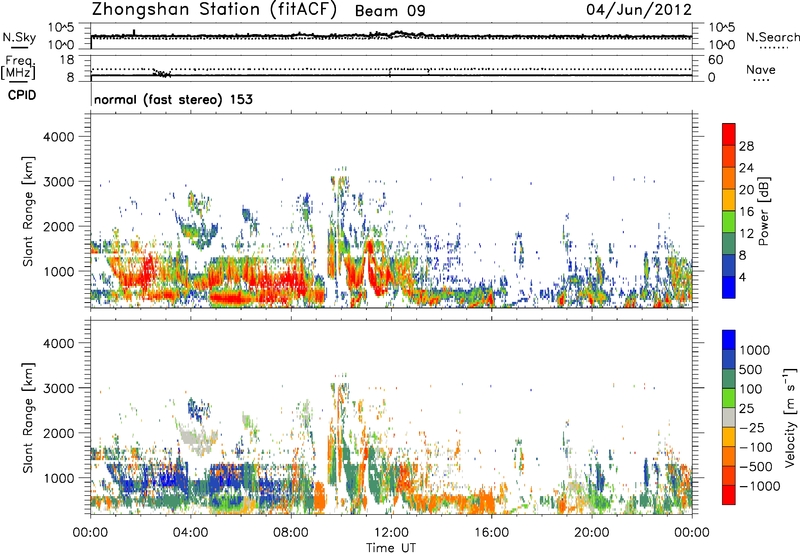Click 'Slant Range [km]' label of power panel
The image size is (800, 554).
28,211
